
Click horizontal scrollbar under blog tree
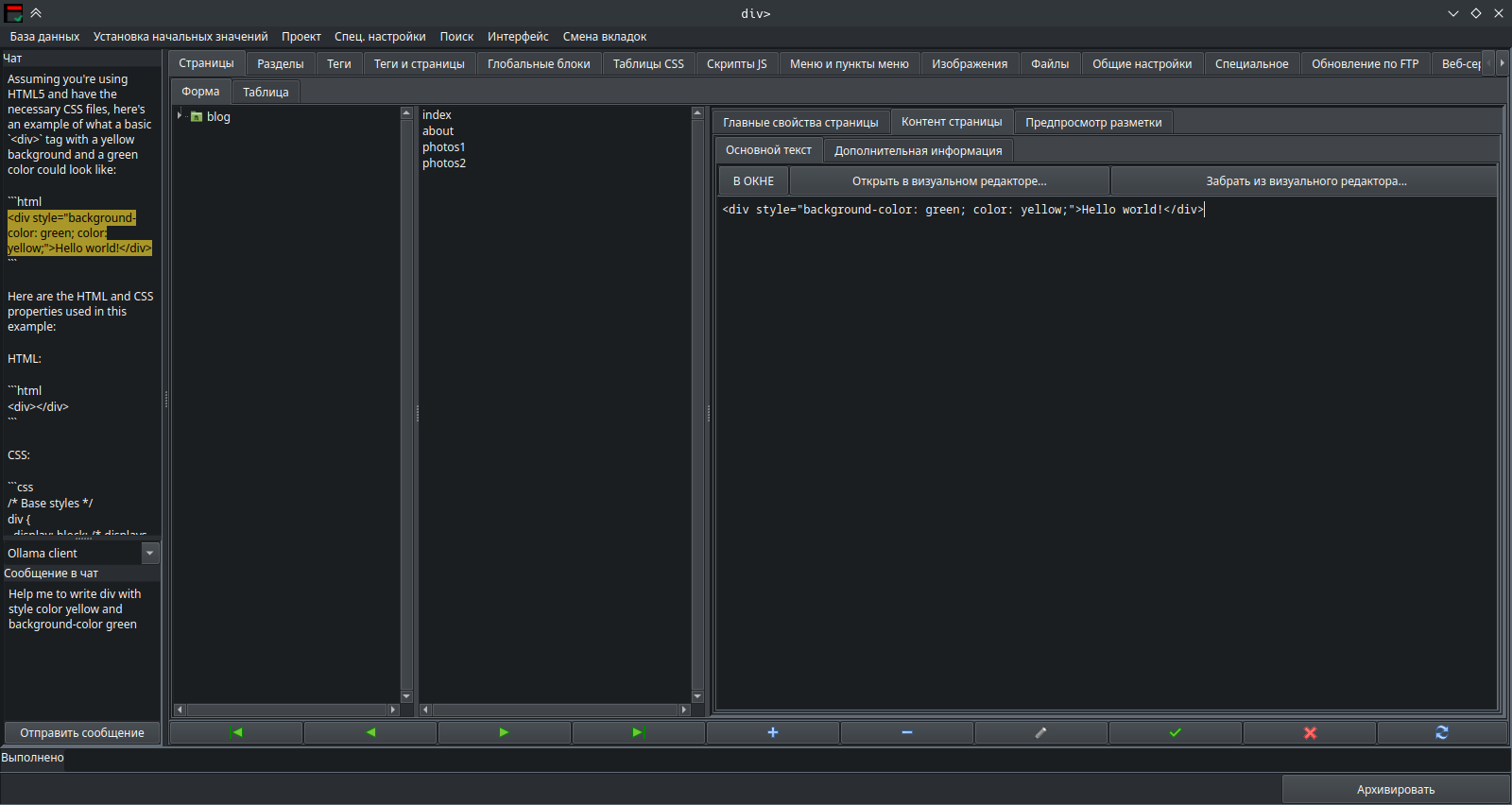(286, 710)
